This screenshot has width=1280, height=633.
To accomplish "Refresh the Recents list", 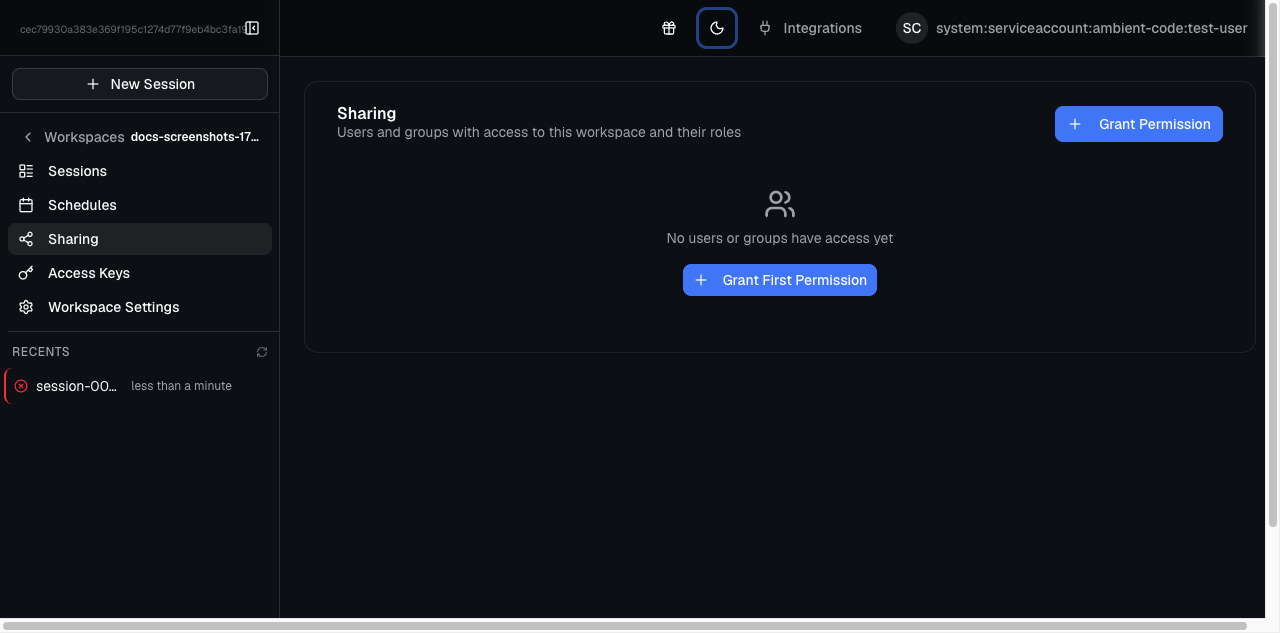I will pos(262,352).
